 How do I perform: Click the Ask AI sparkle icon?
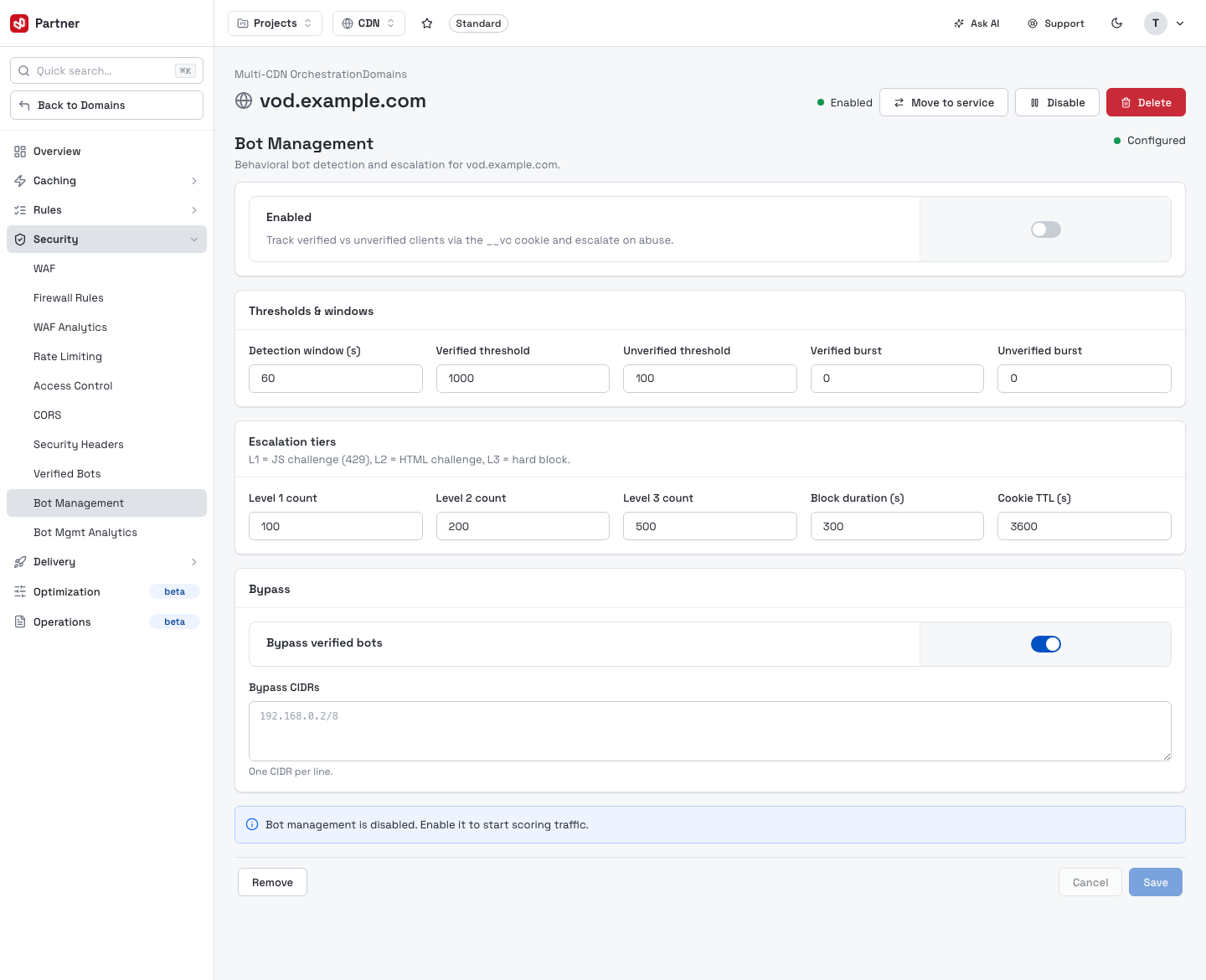tap(959, 23)
